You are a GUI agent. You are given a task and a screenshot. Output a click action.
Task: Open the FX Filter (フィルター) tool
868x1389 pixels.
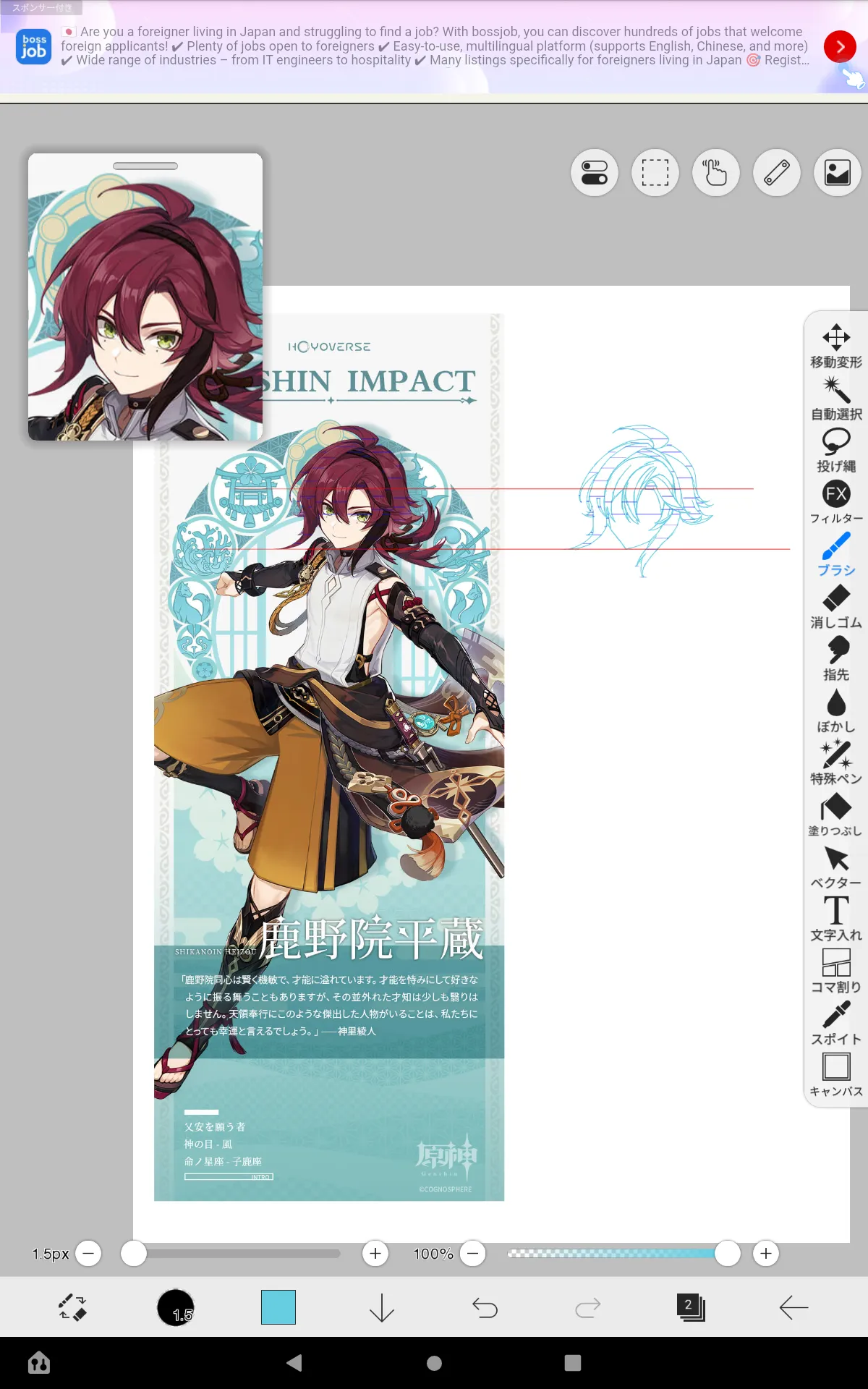coord(836,503)
